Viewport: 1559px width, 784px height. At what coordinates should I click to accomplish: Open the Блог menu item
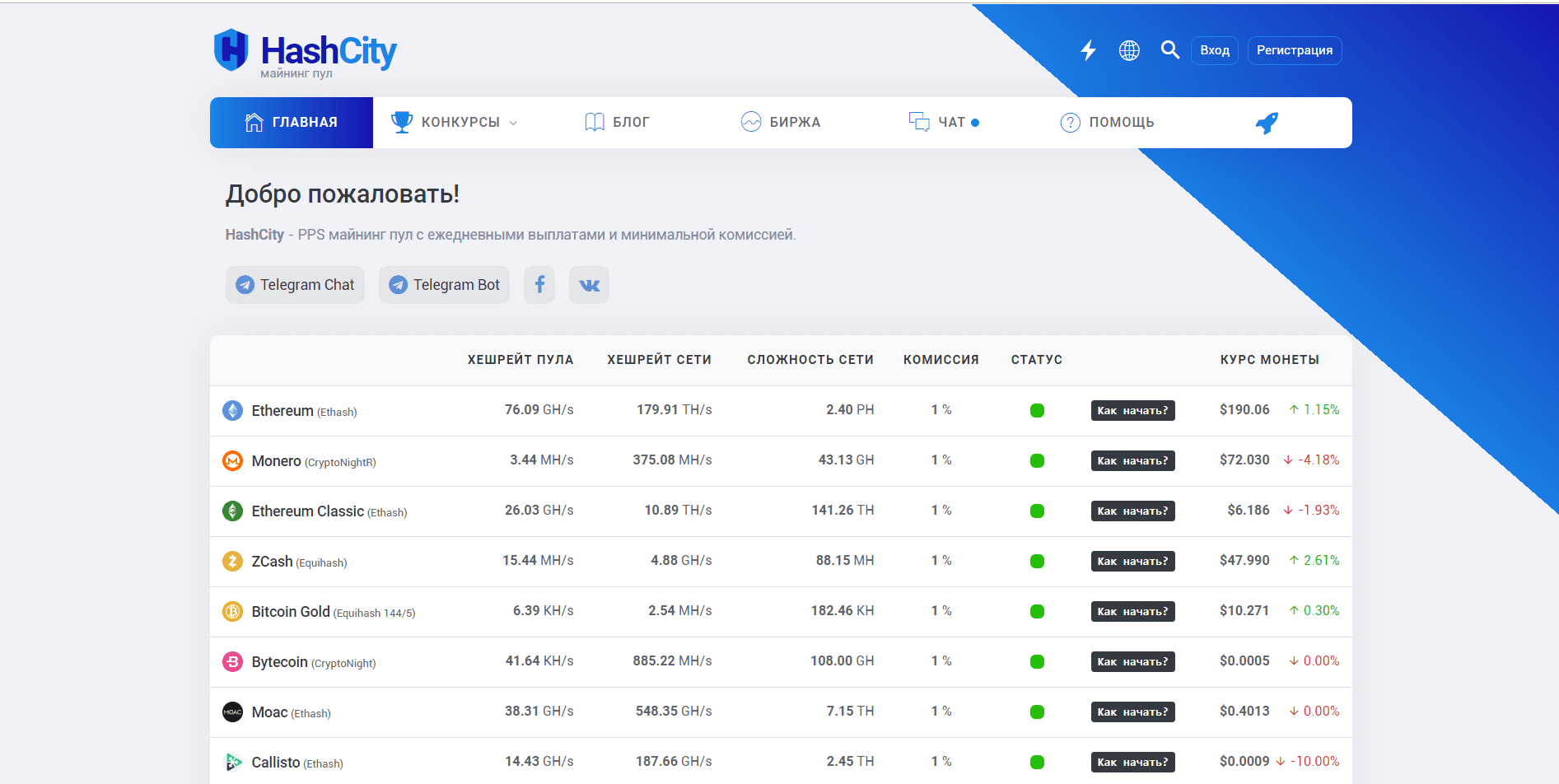(617, 123)
